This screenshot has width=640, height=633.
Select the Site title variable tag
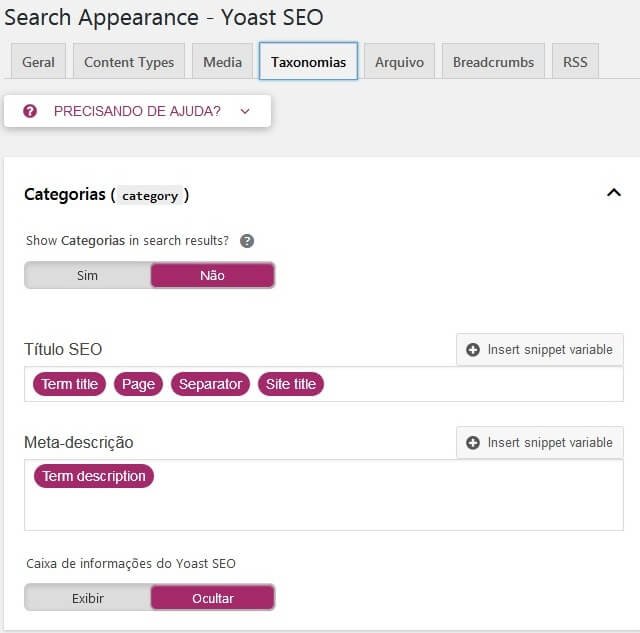291,384
